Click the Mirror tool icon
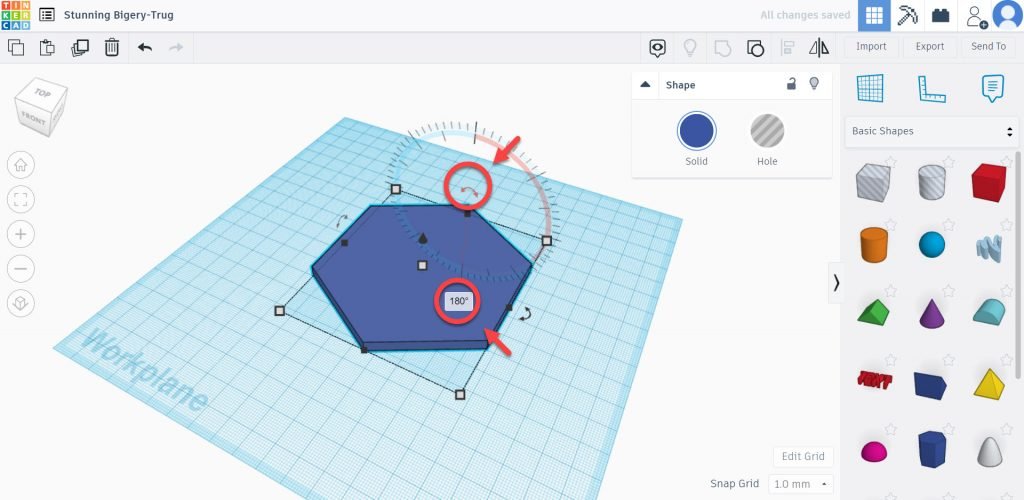The height and width of the screenshot is (500, 1024). (818, 47)
